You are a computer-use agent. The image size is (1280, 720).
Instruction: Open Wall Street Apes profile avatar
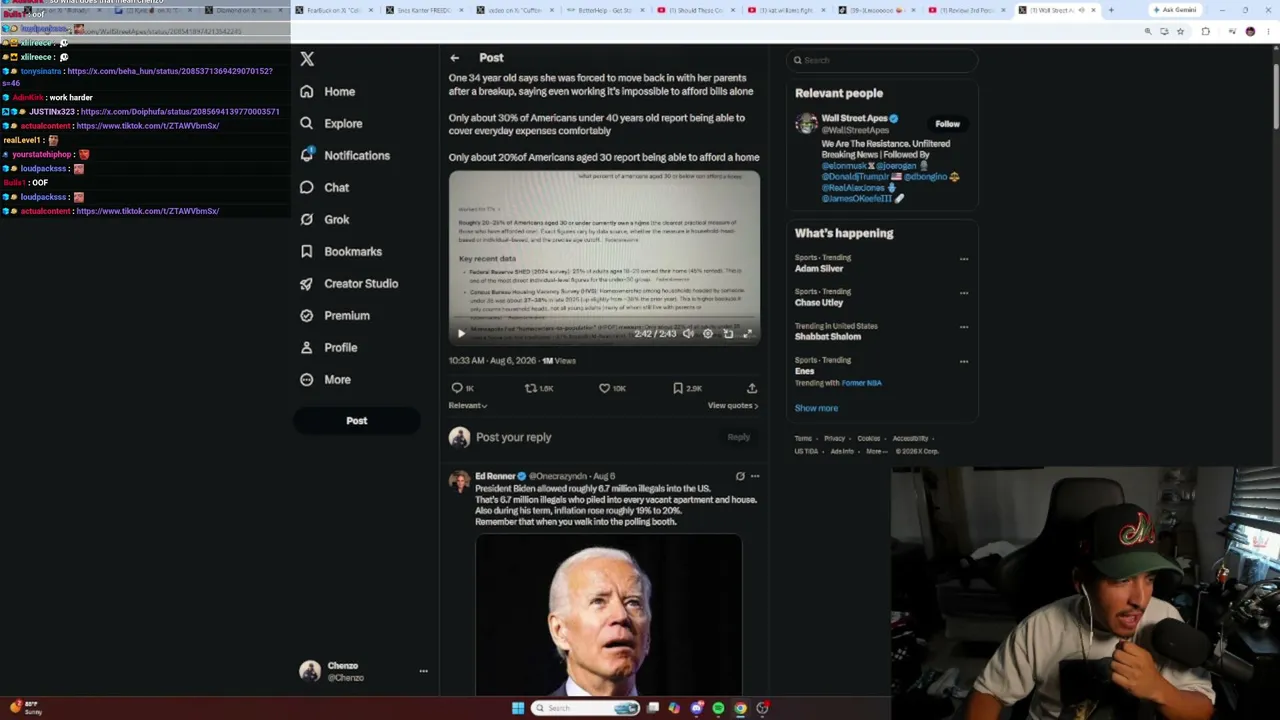click(x=806, y=123)
